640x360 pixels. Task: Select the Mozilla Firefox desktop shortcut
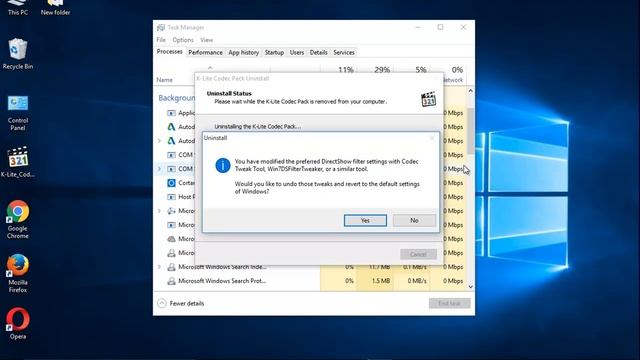[x=18, y=273]
